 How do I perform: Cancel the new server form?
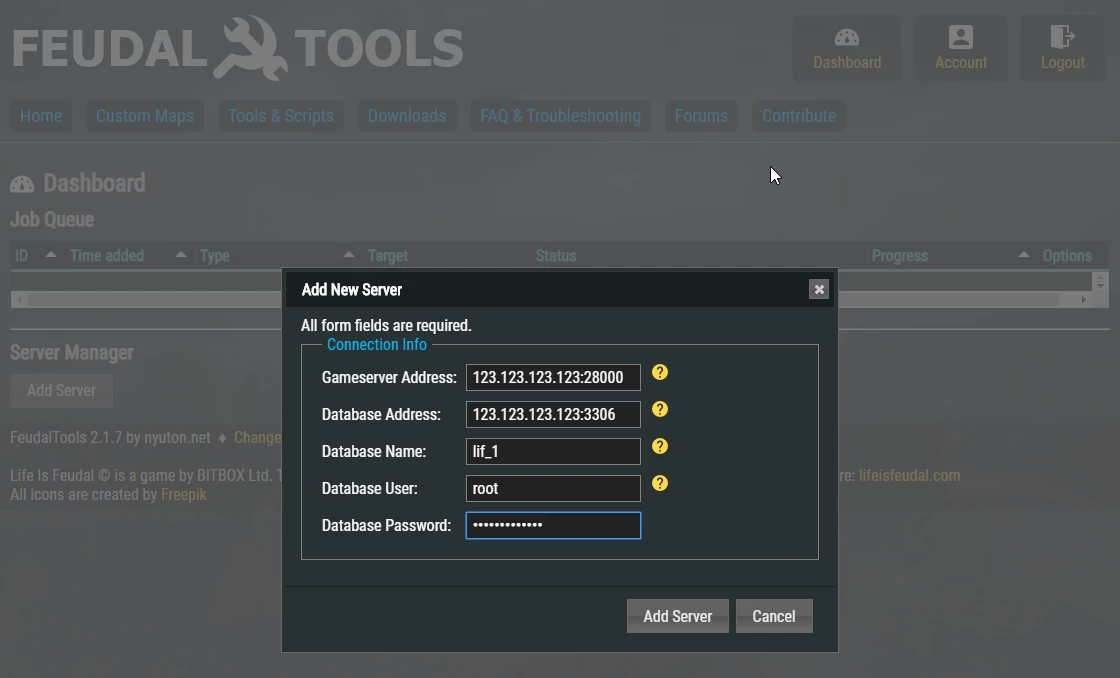(773, 616)
